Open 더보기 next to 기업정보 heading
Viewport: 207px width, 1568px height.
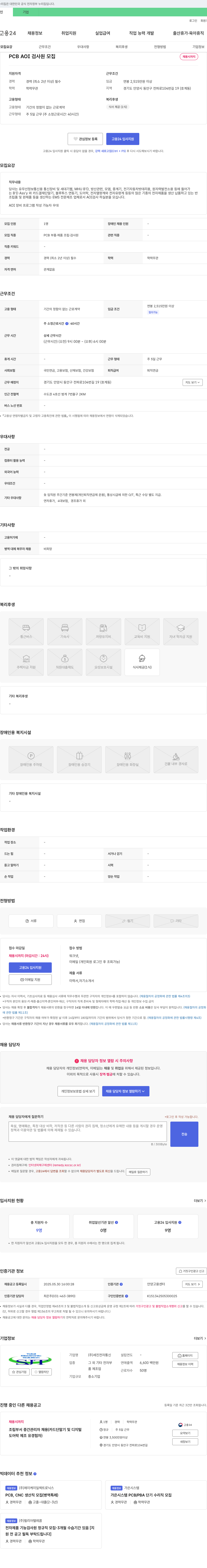[200, 1339]
